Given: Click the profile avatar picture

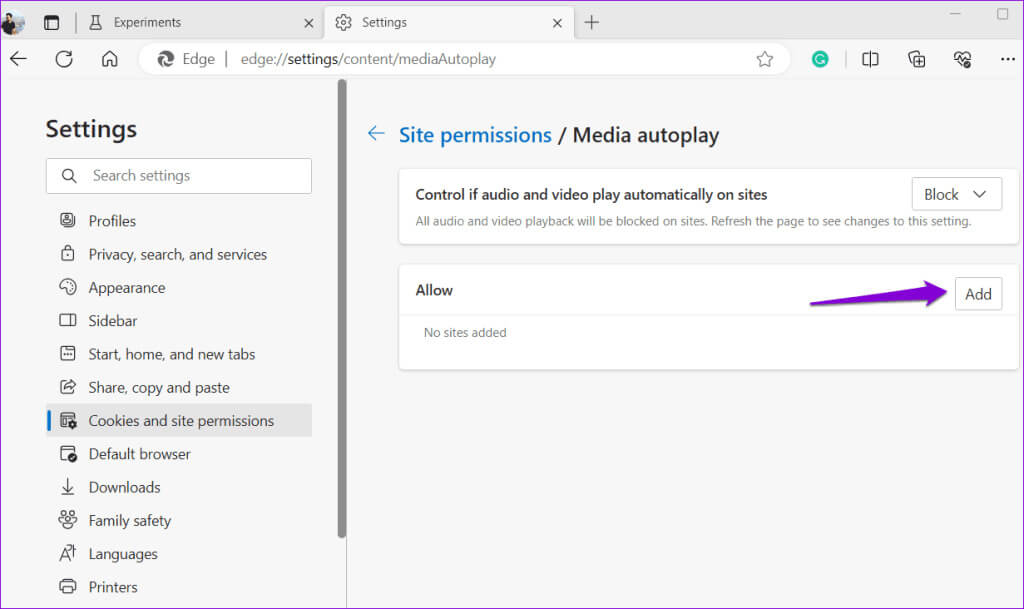Looking at the screenshot, I should [x=13, y=23].
